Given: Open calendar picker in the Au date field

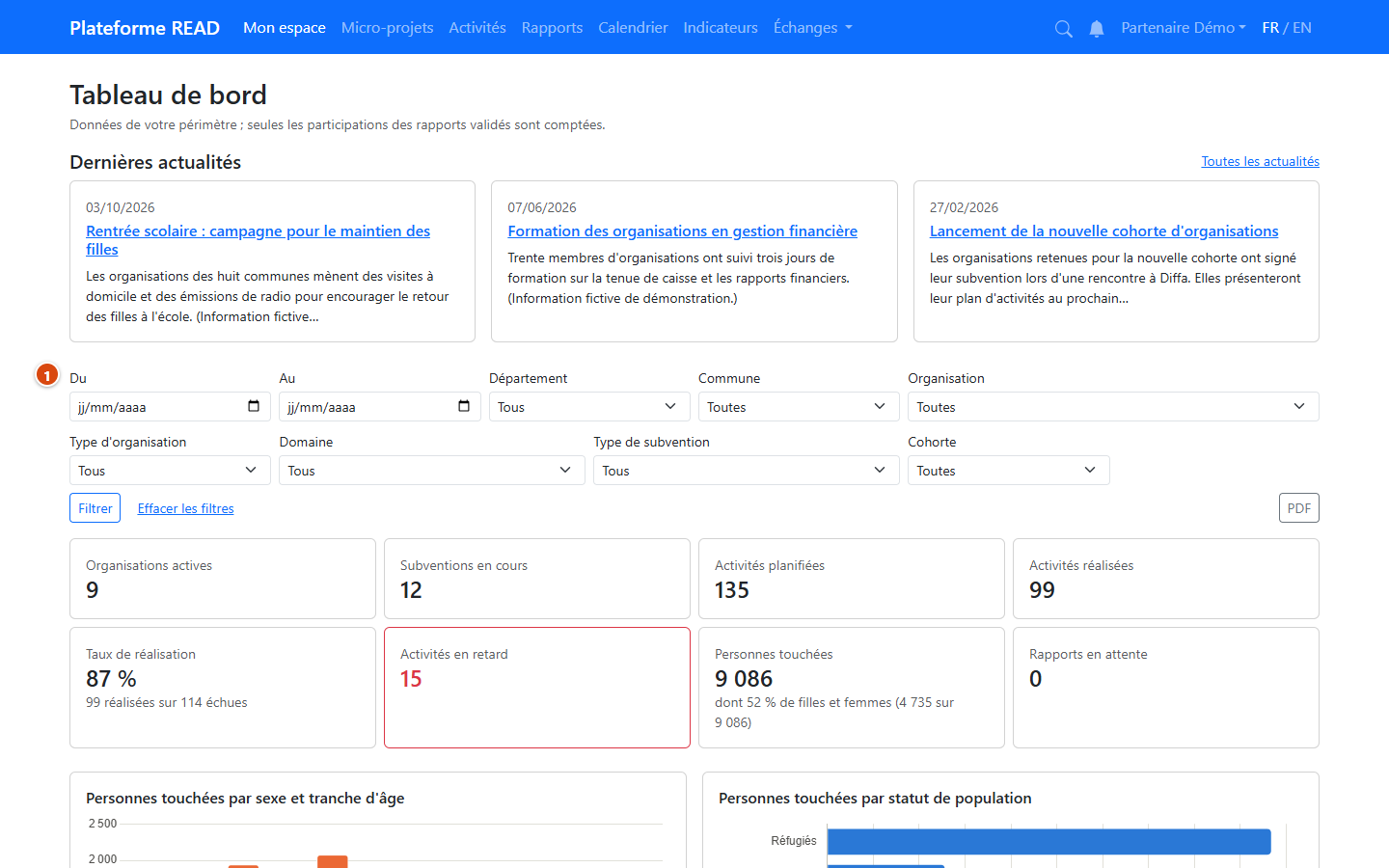Looking at the screenshot, I should [464, 406].
